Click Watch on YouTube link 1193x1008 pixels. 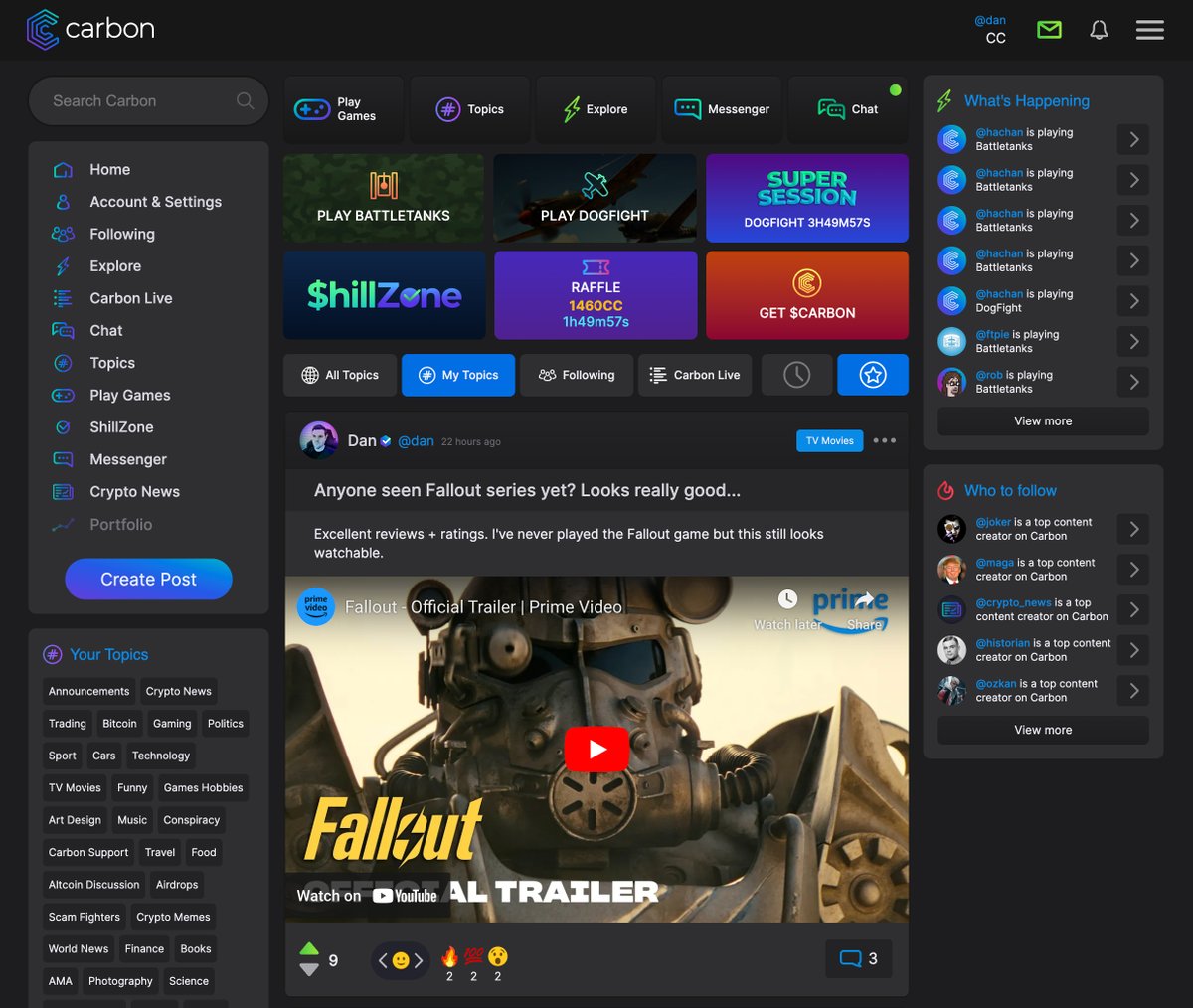click(367, 896)
